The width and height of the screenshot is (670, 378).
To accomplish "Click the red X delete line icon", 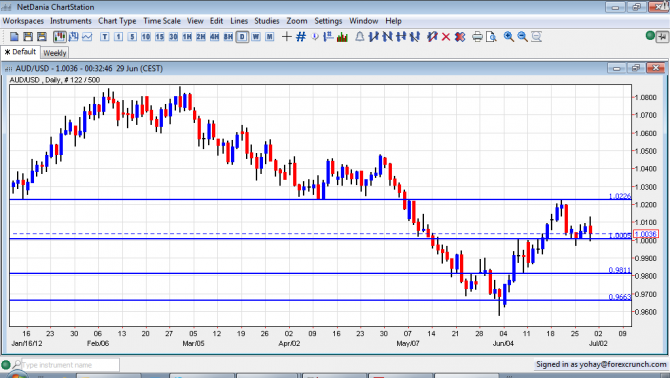I will coord(446,37).
